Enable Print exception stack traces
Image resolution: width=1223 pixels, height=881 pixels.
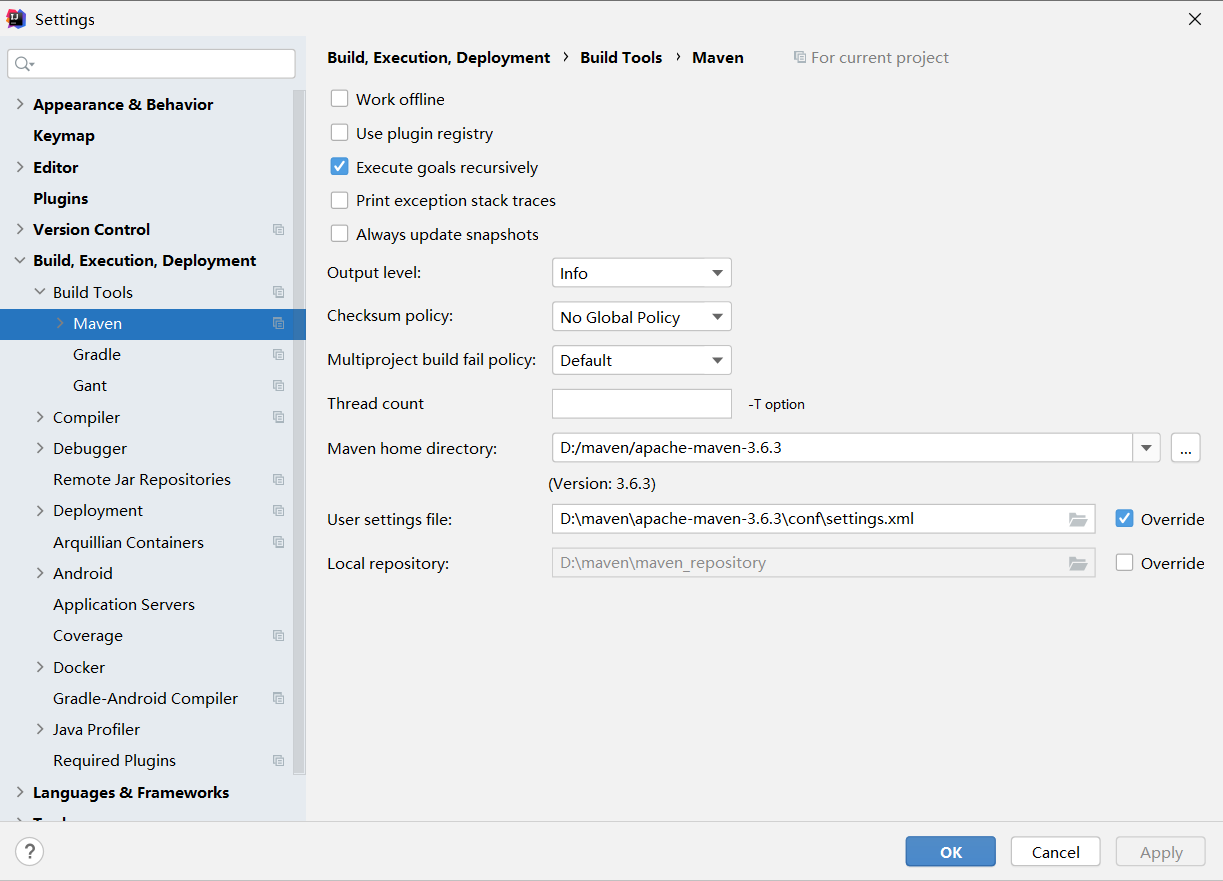(339, 200)
